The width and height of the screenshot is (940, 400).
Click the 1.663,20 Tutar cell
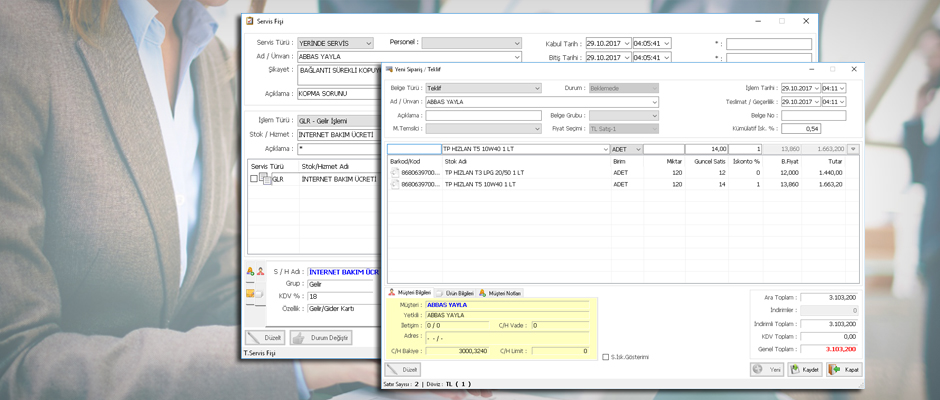point(830,185)
